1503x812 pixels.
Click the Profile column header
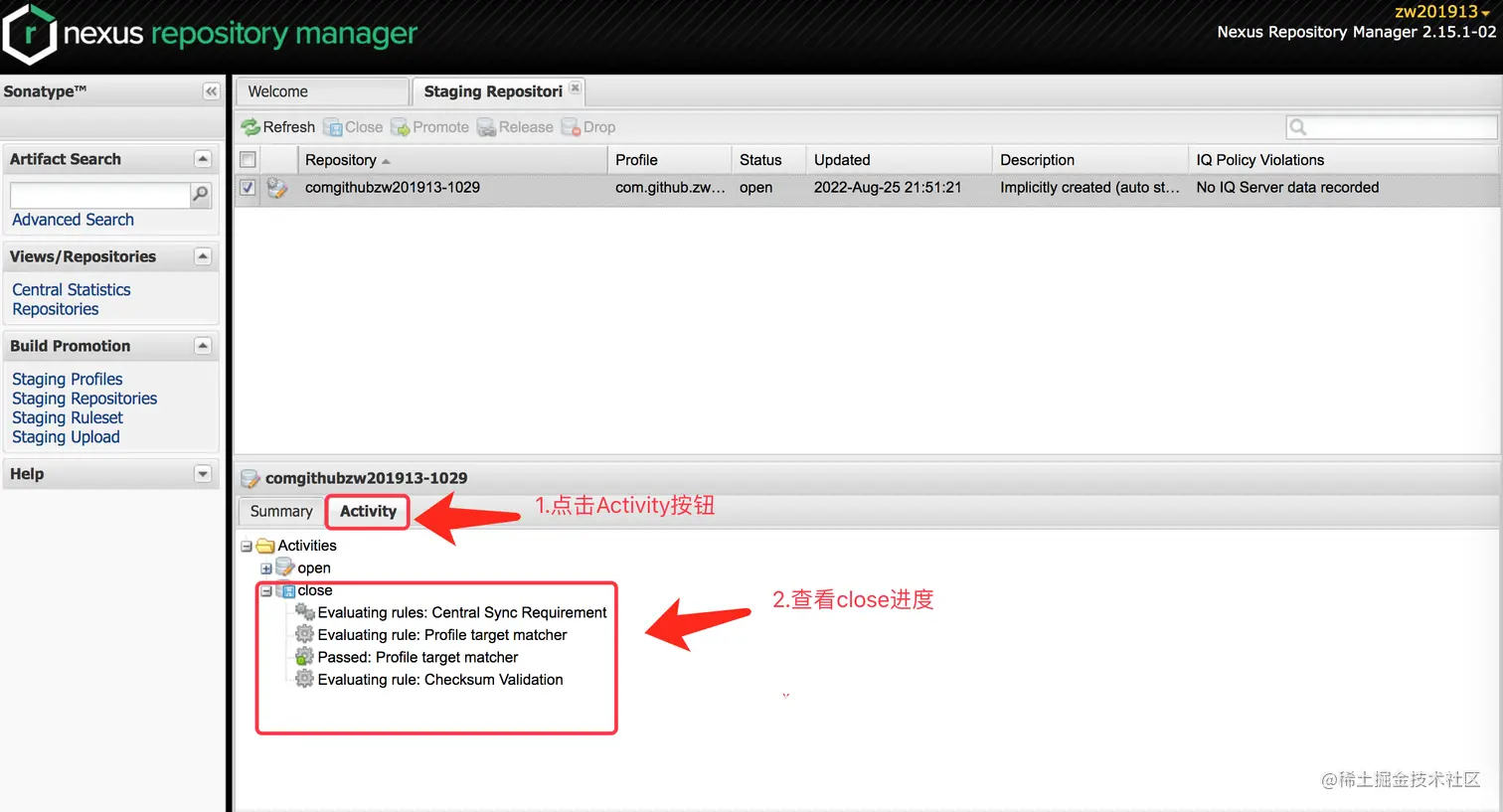pos(669,160)
